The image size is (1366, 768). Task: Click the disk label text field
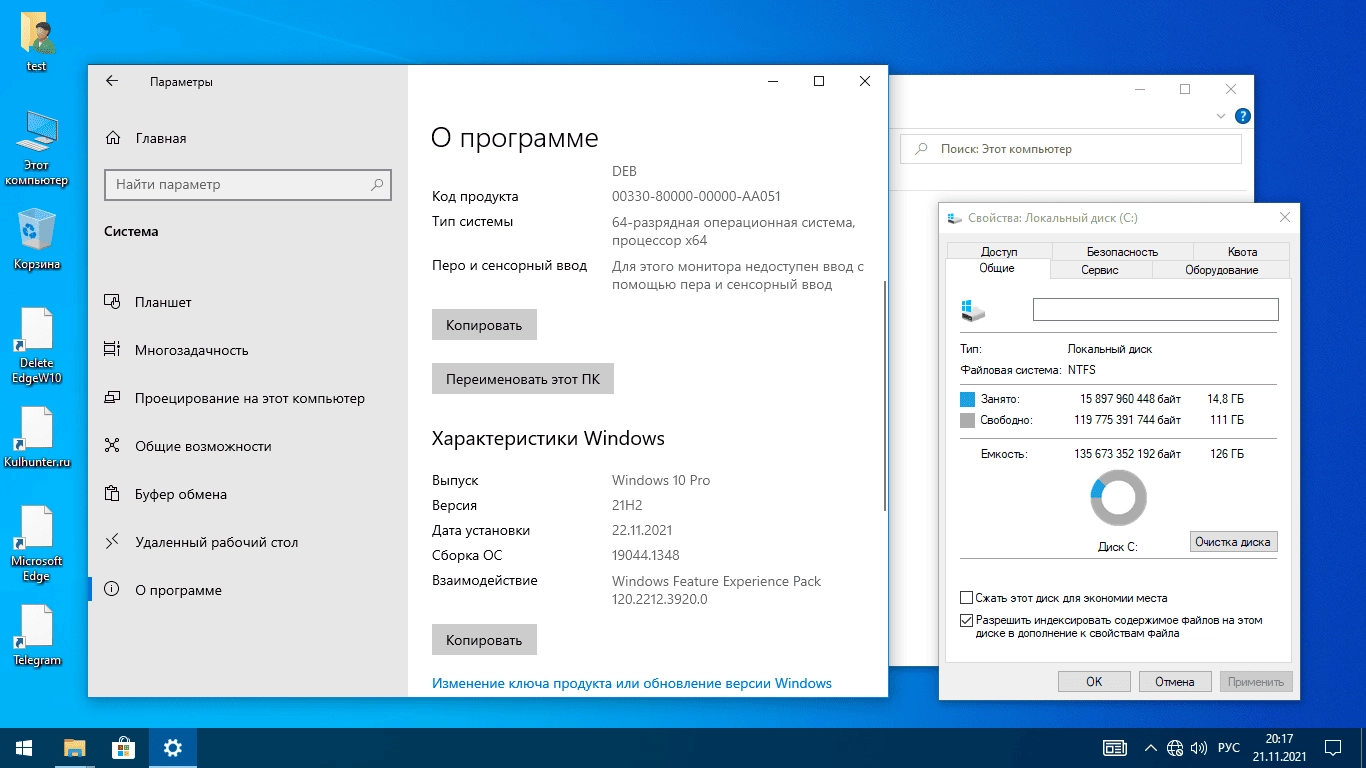pyautogui.click(x=1155, y=309)
